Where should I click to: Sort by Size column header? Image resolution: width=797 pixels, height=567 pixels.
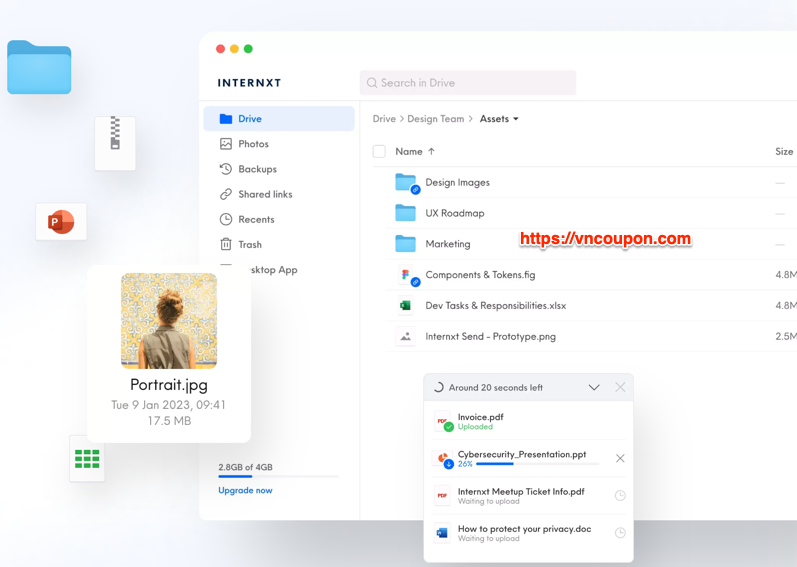[784, 151]
